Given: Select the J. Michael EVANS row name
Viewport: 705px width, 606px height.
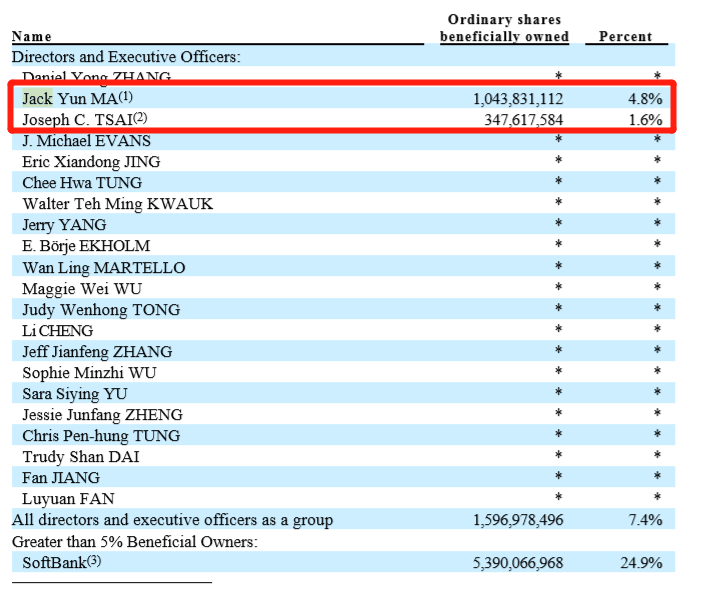Looking at the screenshot, I should [86, 141].
